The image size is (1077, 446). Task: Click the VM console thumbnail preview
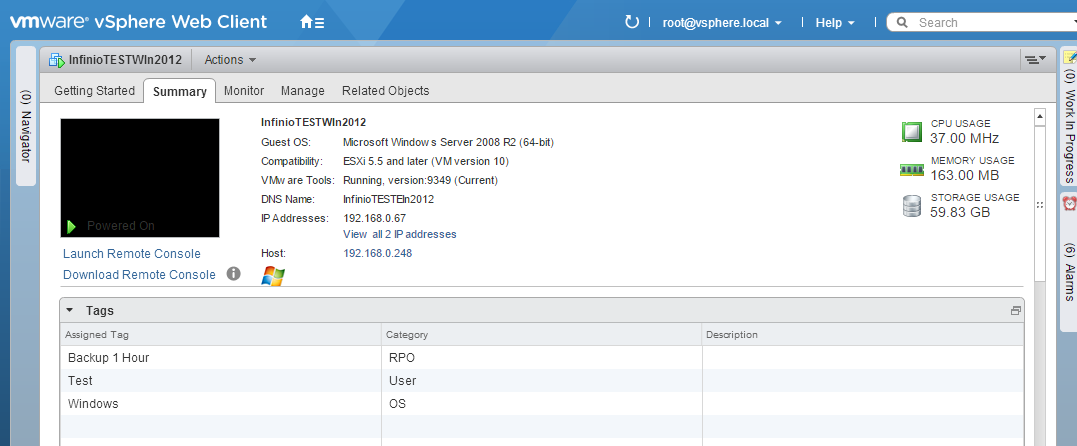pos(140,178)
